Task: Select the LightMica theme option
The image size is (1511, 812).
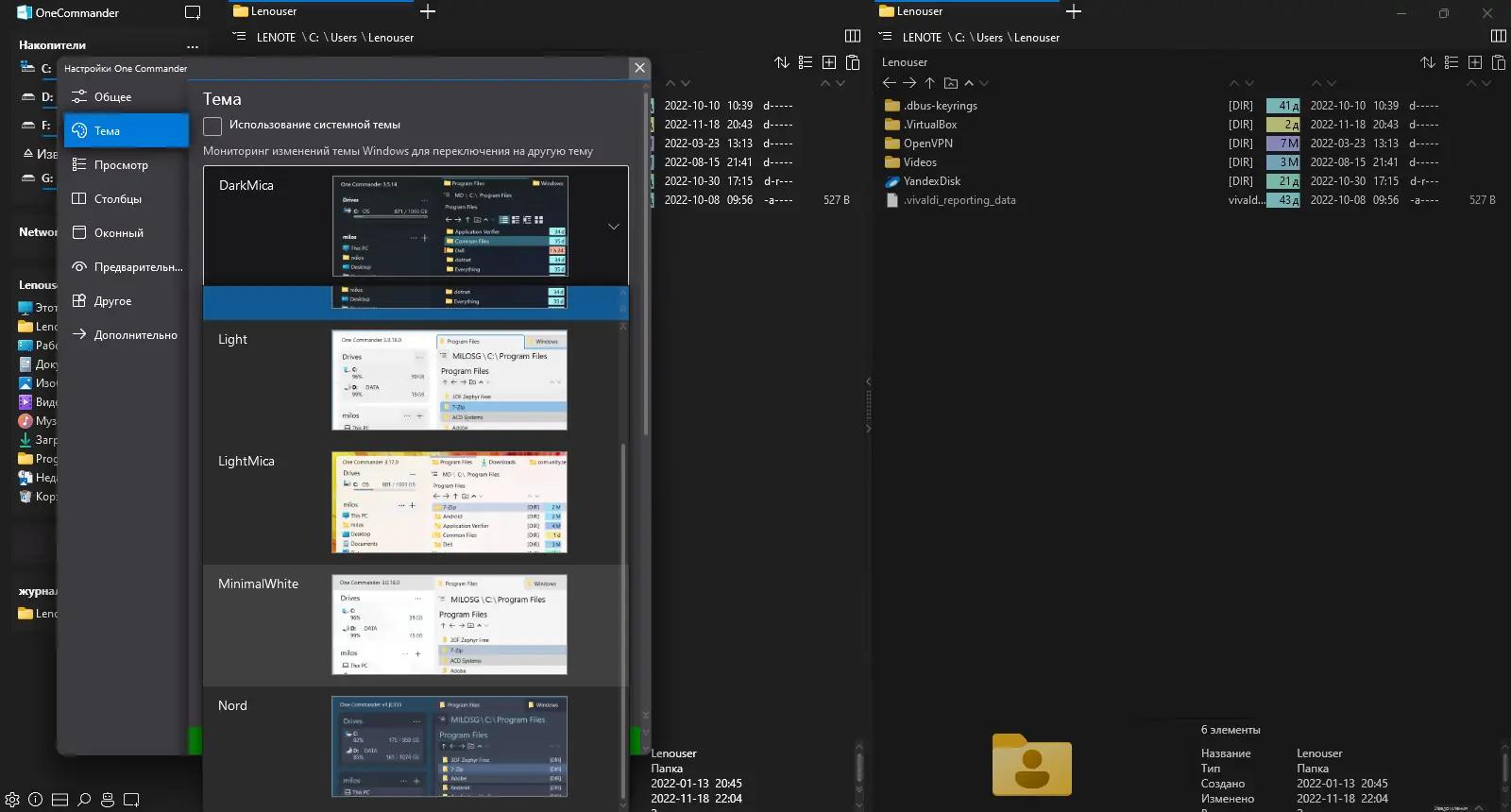Action: pyautogui.click(x=411, y=503)
